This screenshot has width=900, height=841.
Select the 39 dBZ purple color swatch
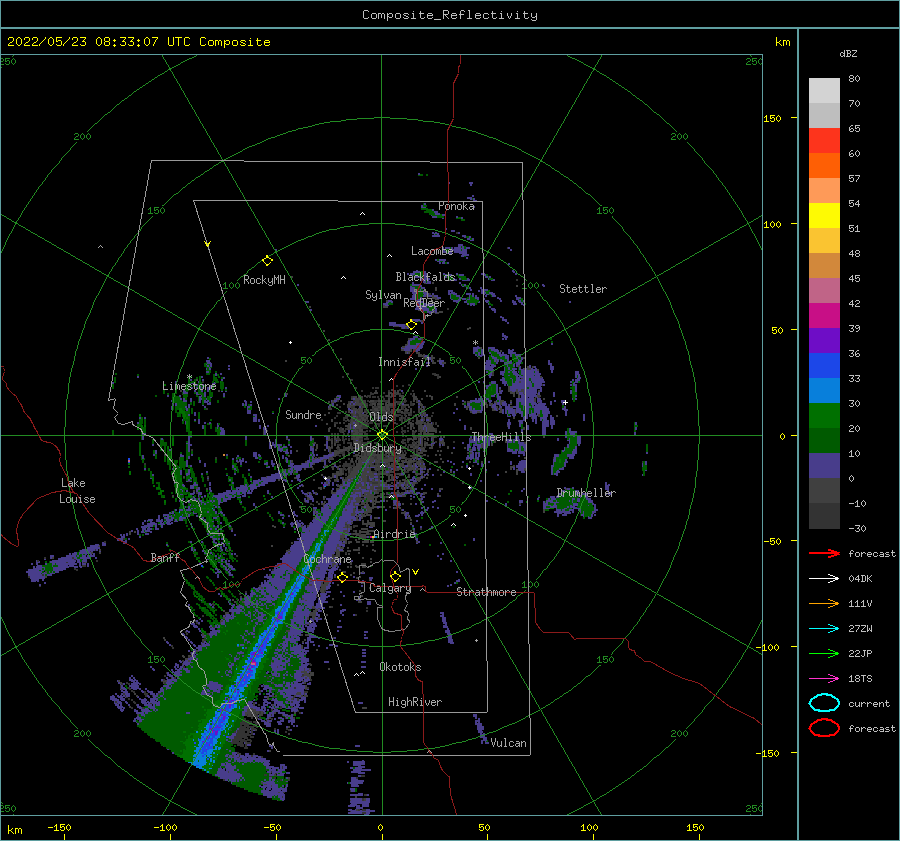(824, 341)
